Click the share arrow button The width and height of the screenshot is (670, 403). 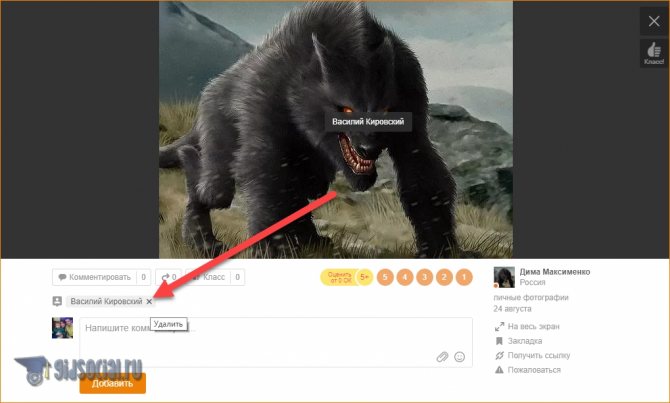click(169, 277)
